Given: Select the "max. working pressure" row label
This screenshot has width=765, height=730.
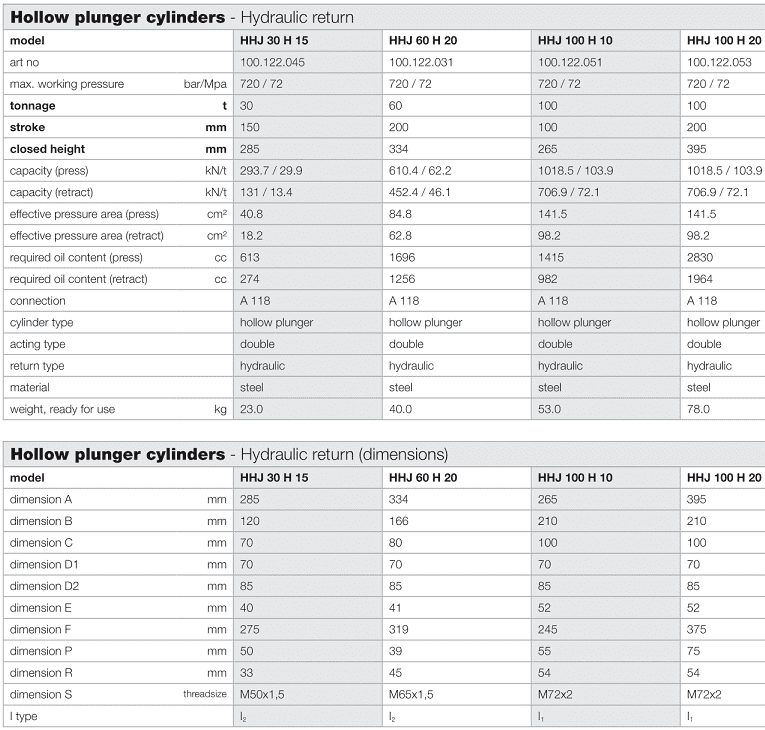Looking at the screenshot, I should (67, 84).
